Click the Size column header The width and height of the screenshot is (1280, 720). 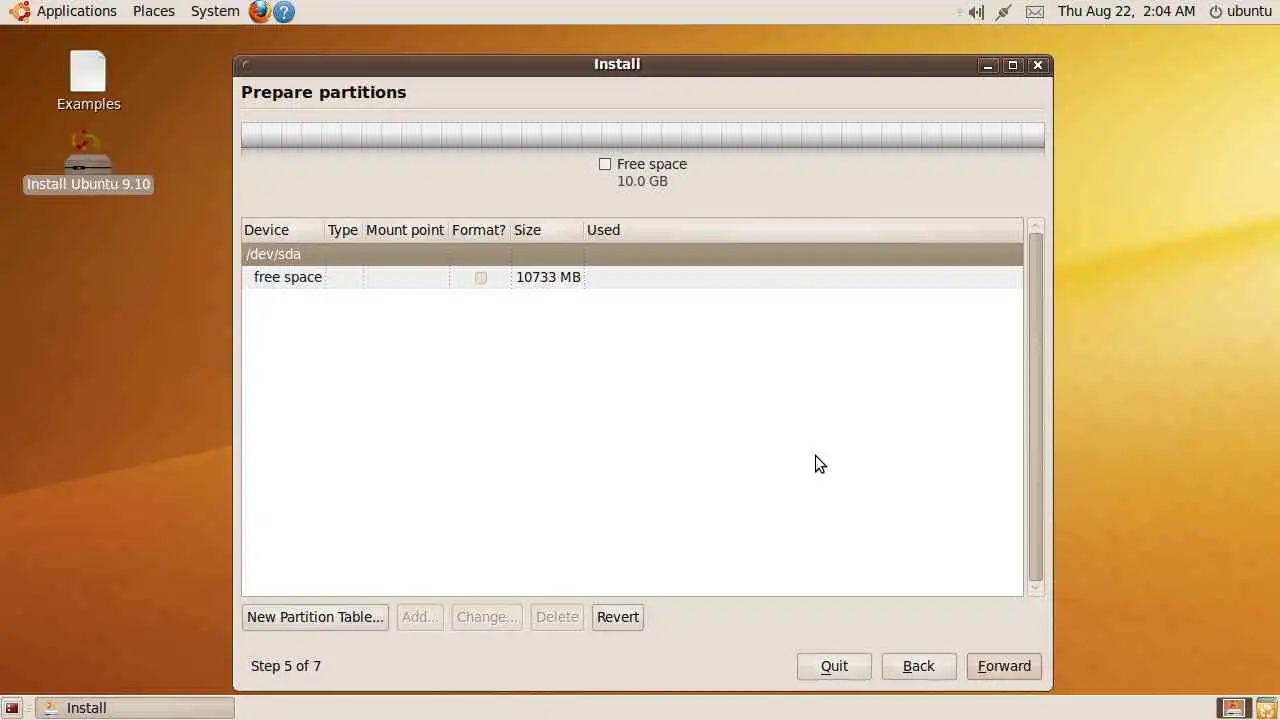pyautogui.click(x=547, y=230)
